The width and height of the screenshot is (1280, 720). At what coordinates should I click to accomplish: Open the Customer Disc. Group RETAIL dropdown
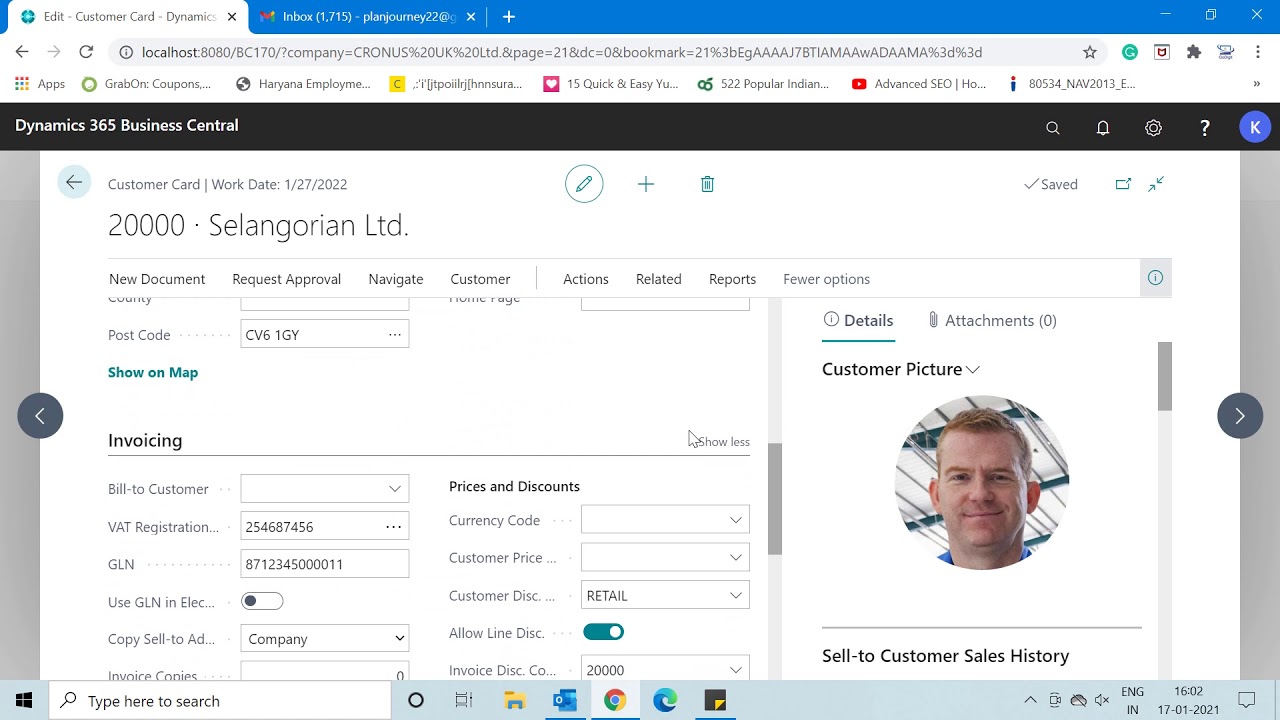(x=735, y=595)
